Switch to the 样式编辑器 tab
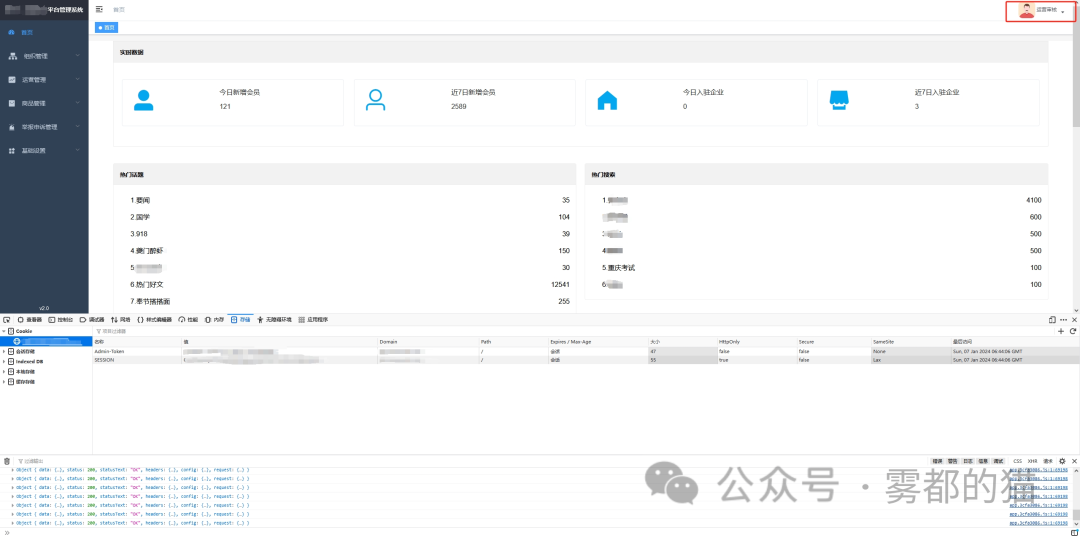The image size is (1080, 543). coord(155,320)
